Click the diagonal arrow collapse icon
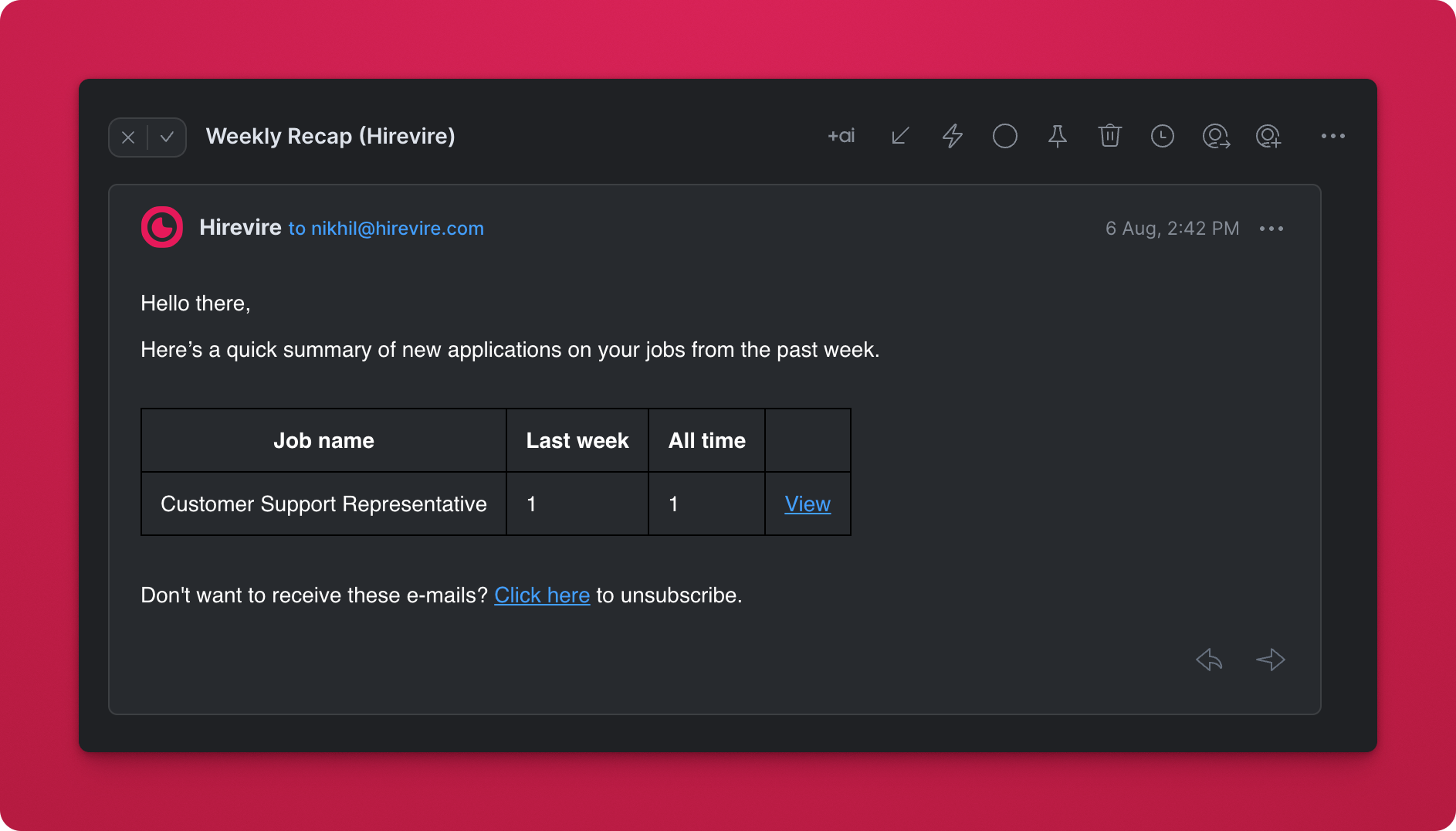Viewport: 1456px width, 831px height. (900, 137)
